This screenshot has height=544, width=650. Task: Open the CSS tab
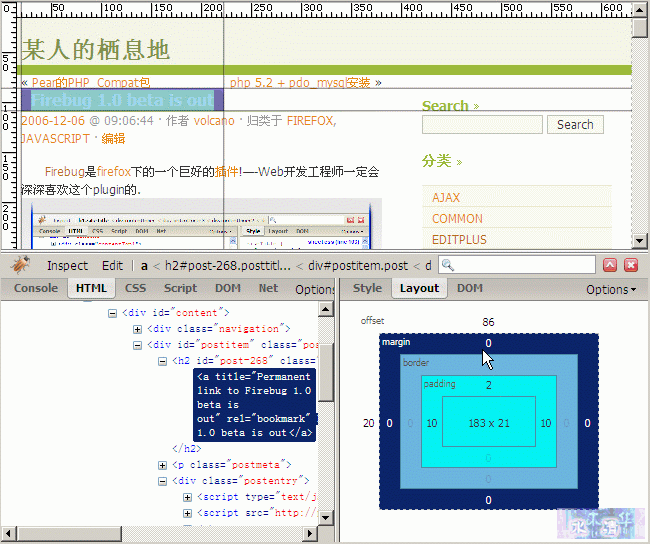[136, 288]
